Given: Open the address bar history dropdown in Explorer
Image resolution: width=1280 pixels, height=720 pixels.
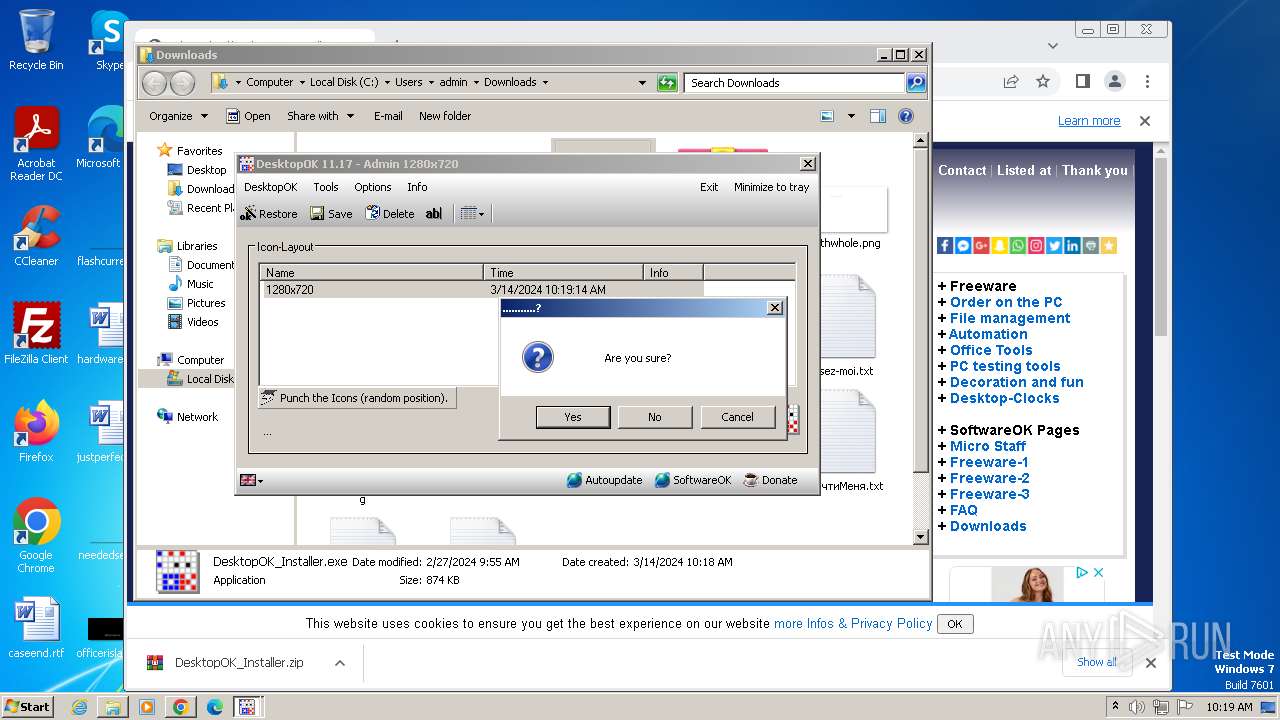Looking at the screenshot, I should (x=642, y=83).
